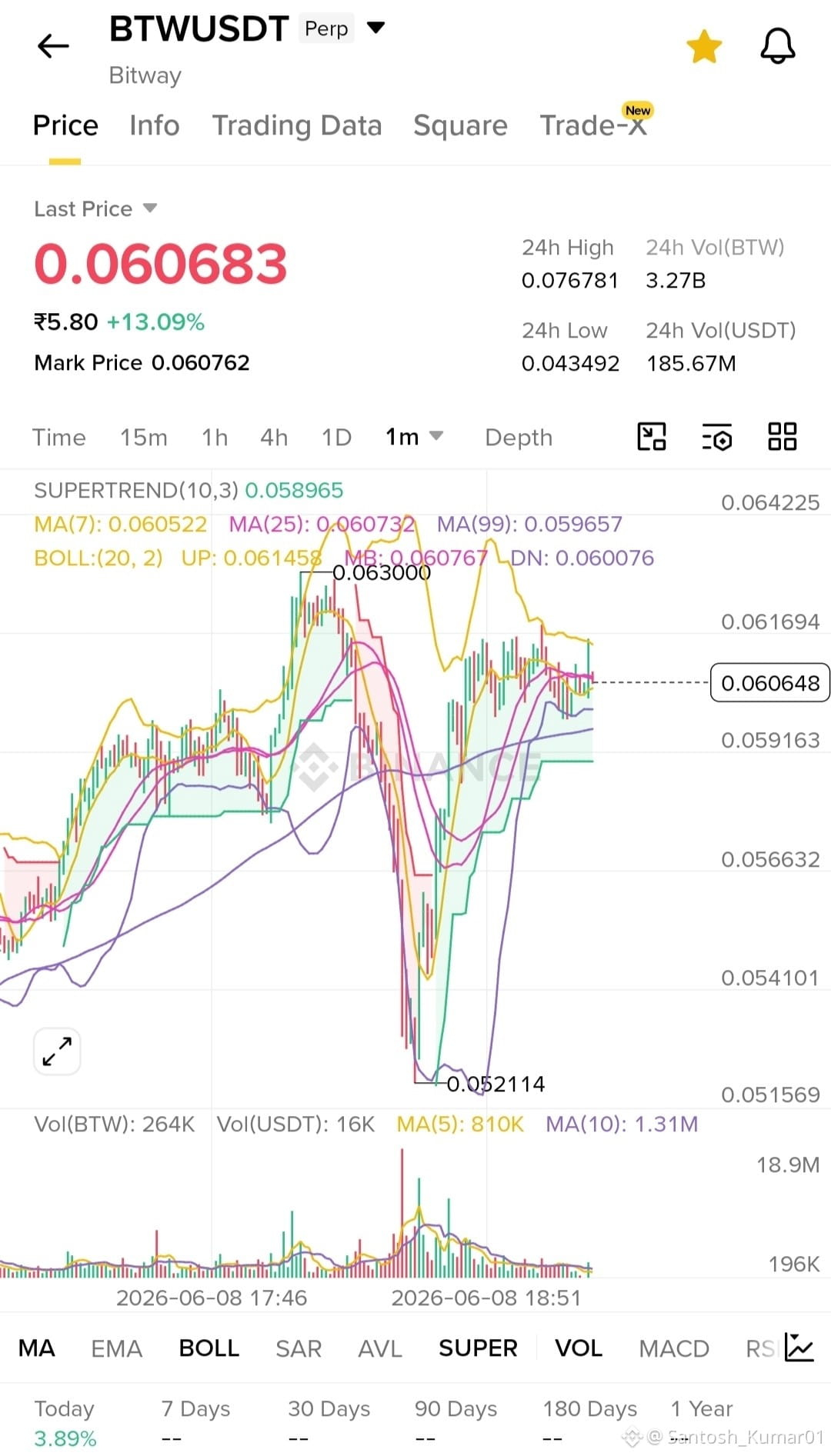The width and height of the screenshot is (831, 1456).
Task: Click the MA(7) legend value
Action: click(x=121, y=524)
